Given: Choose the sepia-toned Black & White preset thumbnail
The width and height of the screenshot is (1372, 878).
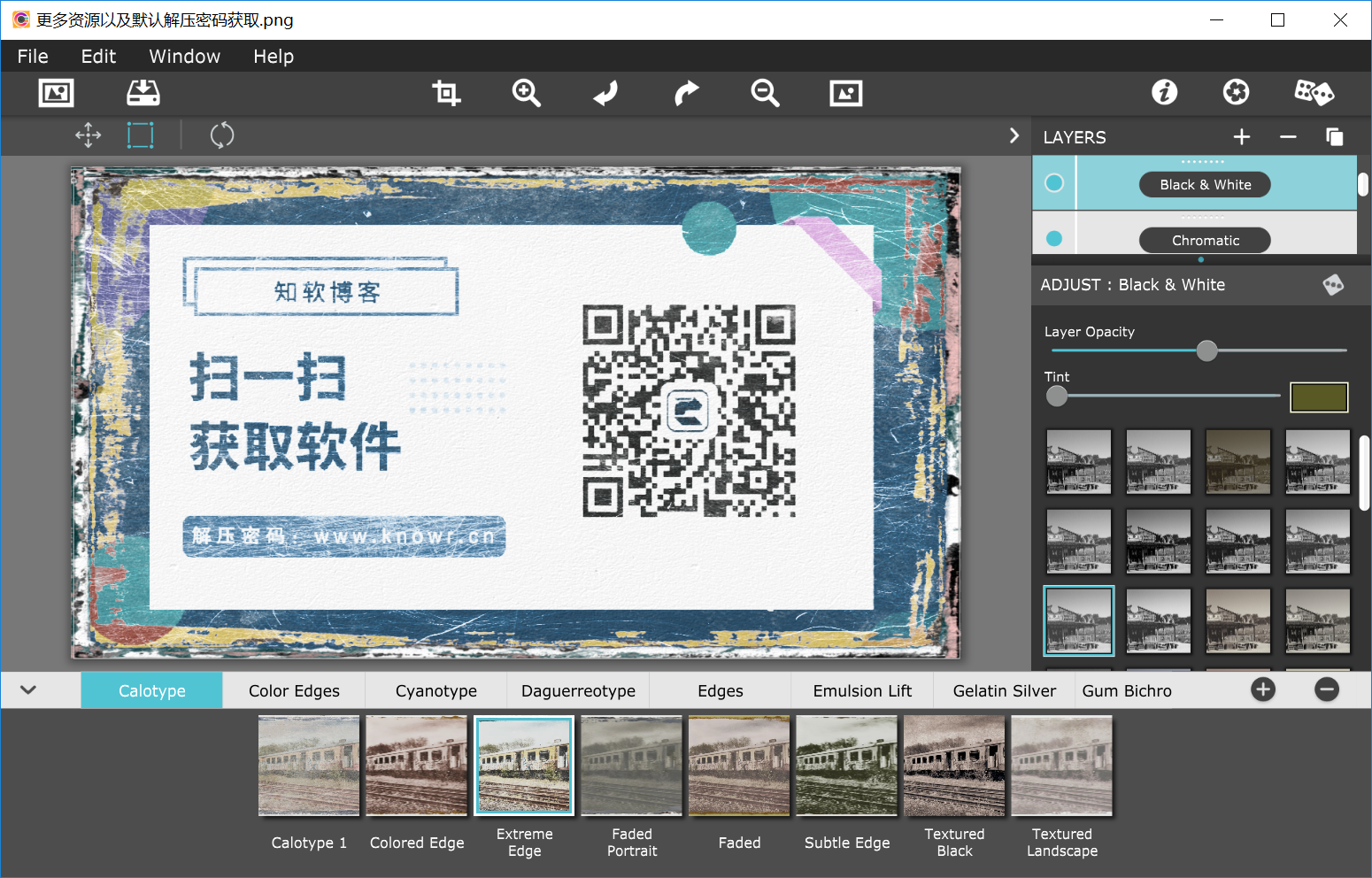Looking at the screenshot, I should click(1238, 461).
